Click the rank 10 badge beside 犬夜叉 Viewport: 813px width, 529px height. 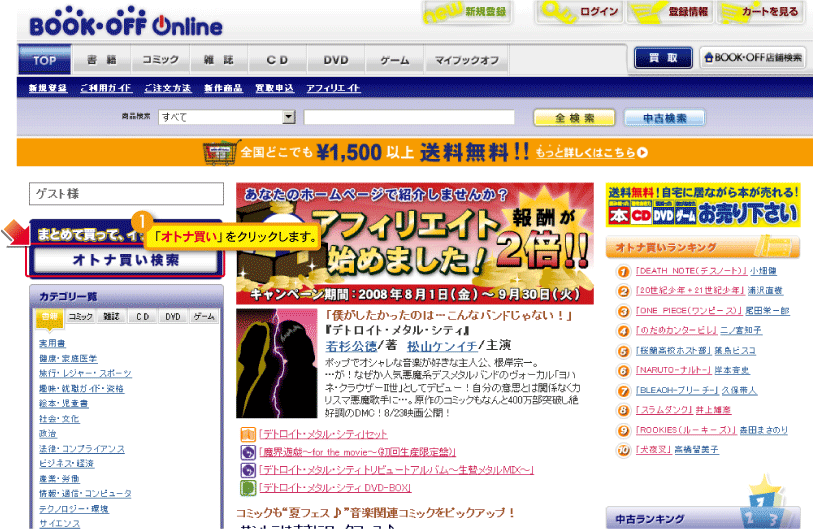623,450
